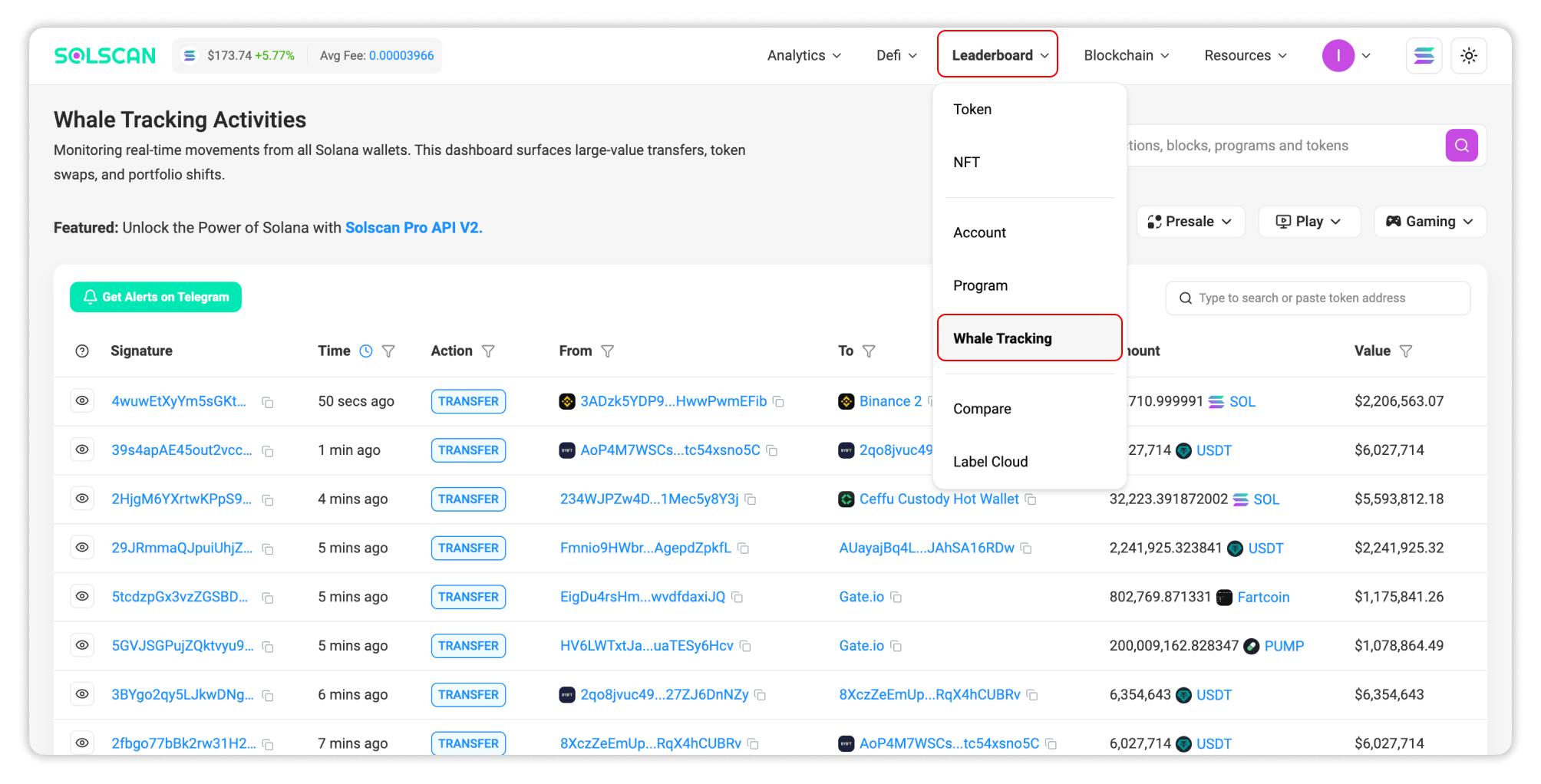
Task: Copy signature 4wuwEtXyYm5sGKt using copy icon
Action: tap(268, 403)
